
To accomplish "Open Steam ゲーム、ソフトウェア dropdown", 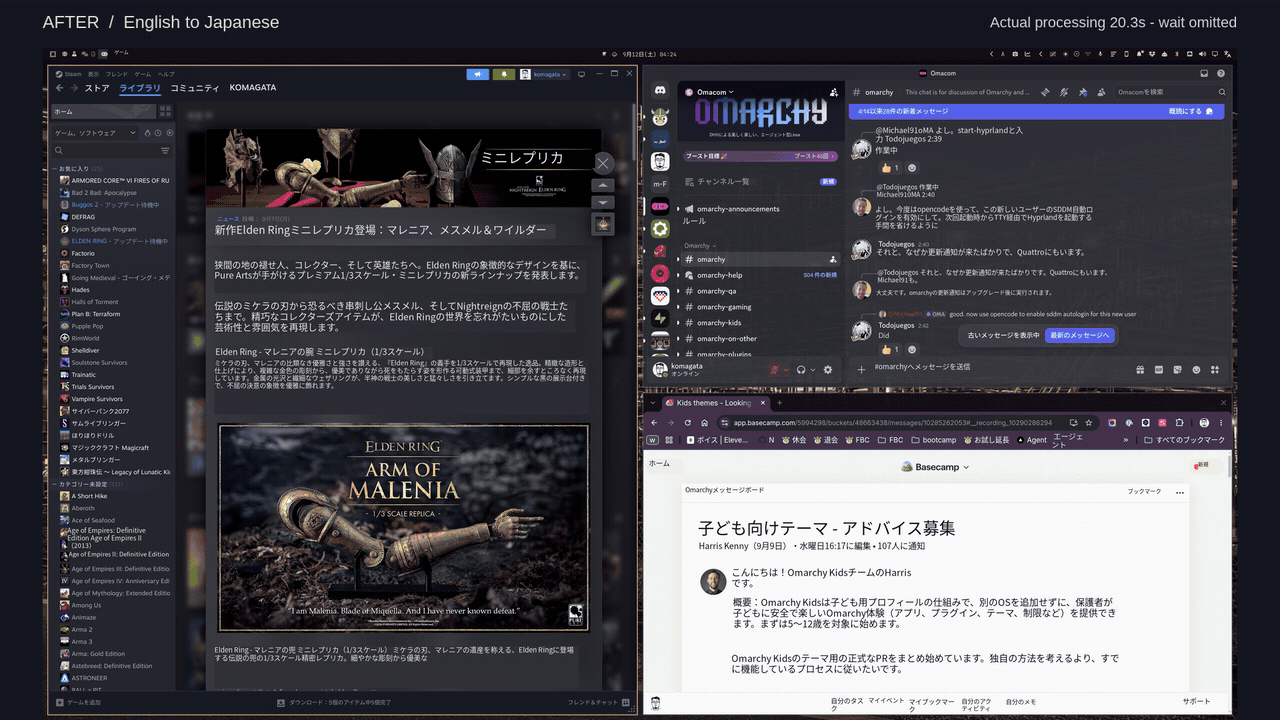I will pos(97,132).
